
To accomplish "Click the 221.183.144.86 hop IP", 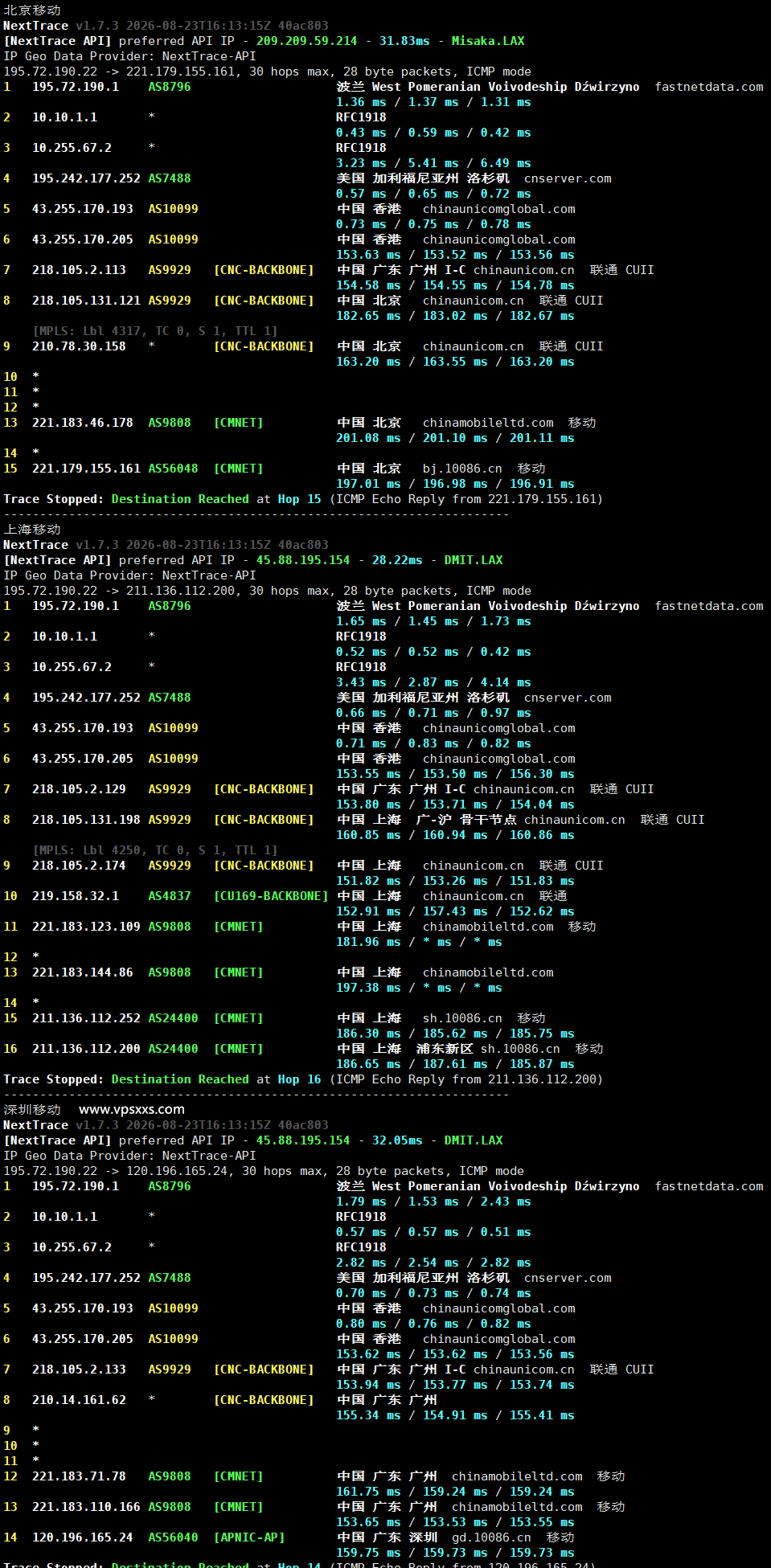I will point(83,972).
